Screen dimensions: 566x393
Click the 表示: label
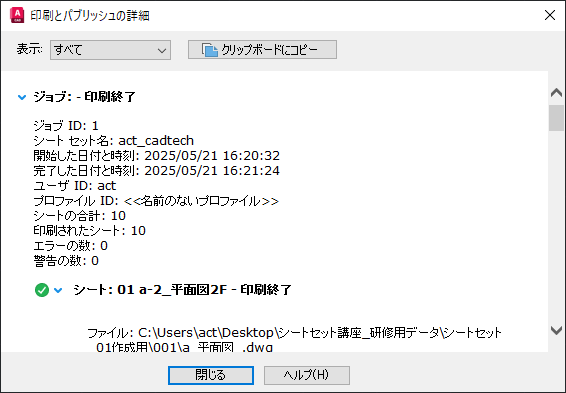[30, 49]
